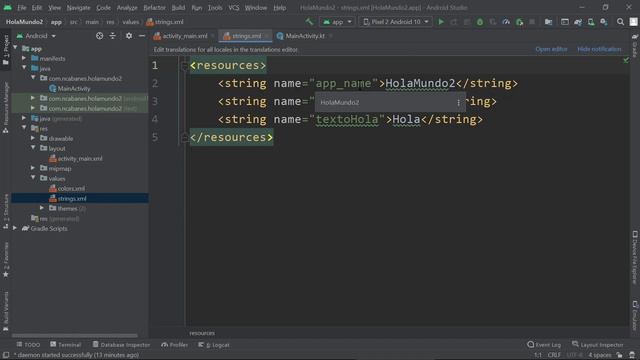This screenshot has height=360, width=640.
Task: Expand the manifests folder
Action: point(24,58)
